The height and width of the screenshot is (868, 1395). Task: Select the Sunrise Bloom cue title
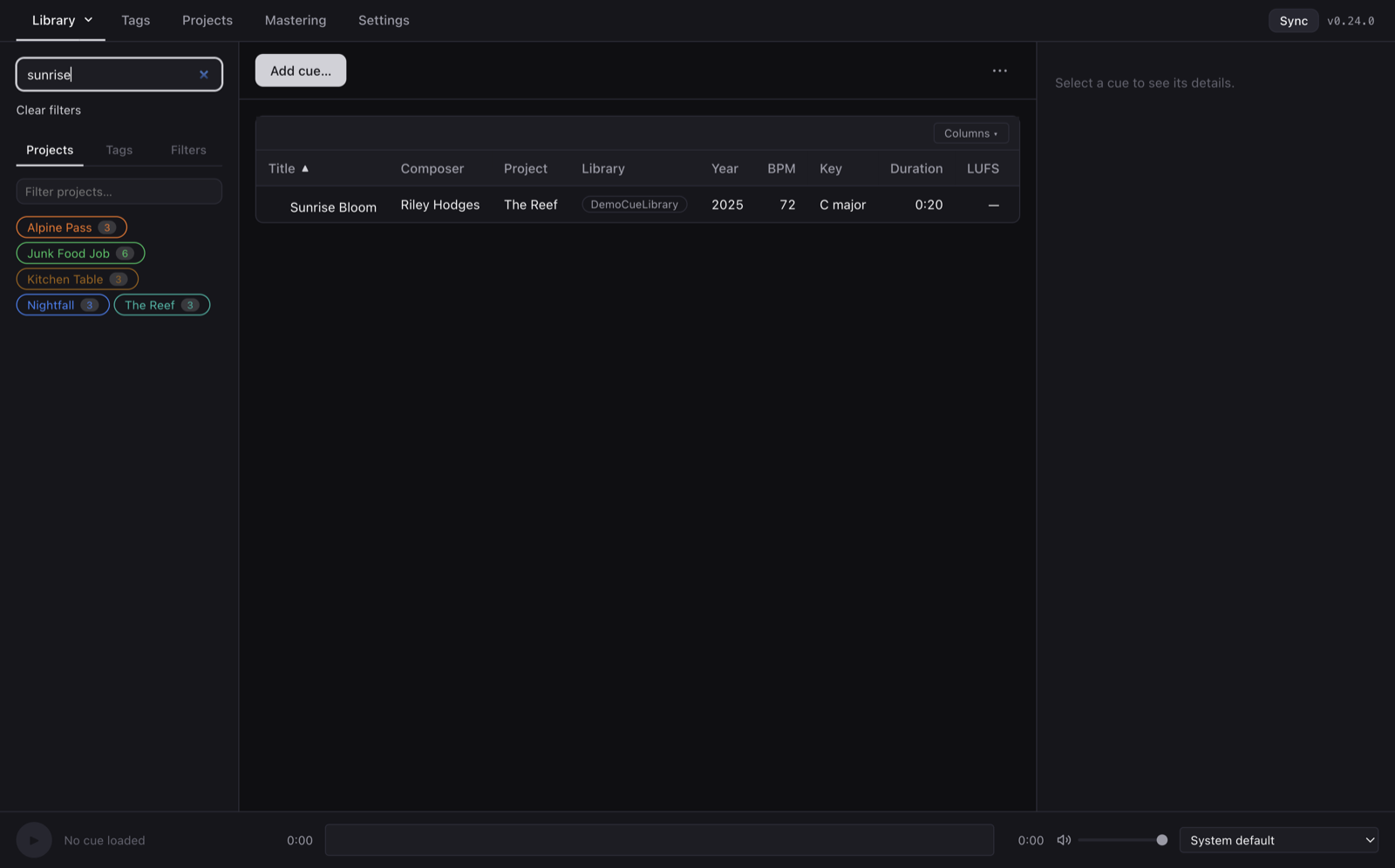333,207
